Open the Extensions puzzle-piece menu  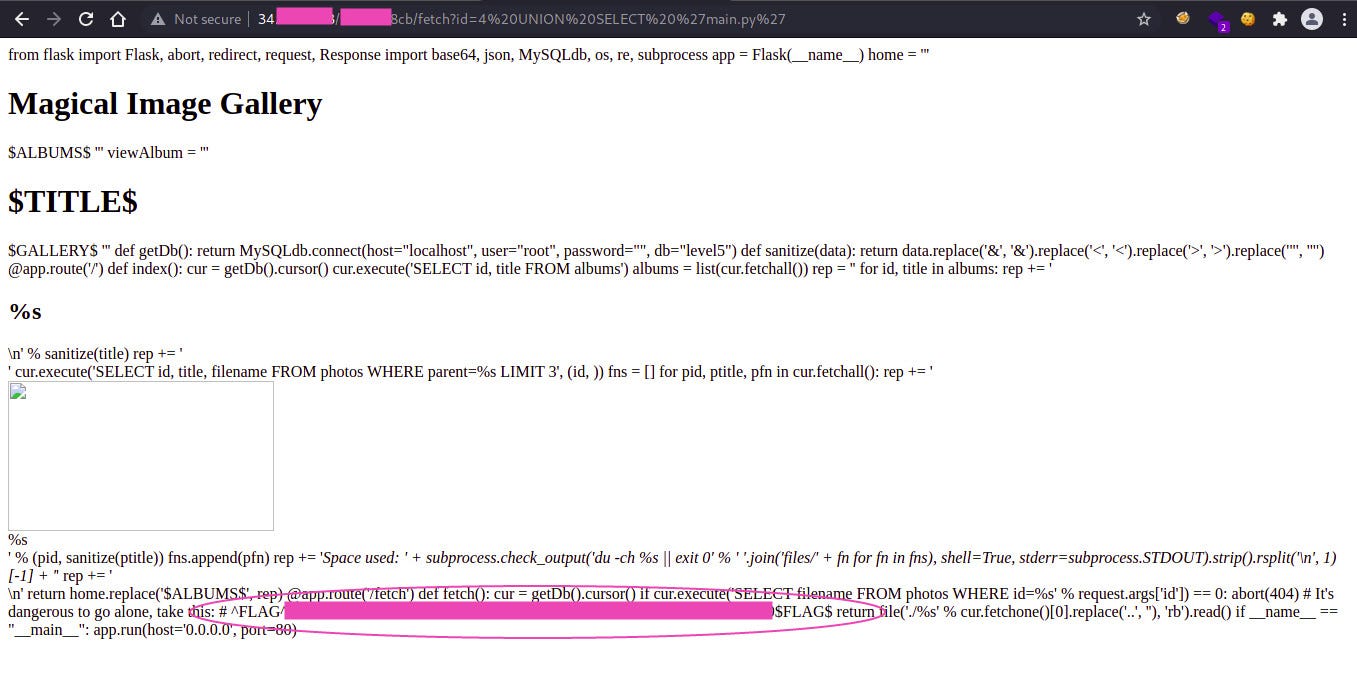(x=1279, y=19)
